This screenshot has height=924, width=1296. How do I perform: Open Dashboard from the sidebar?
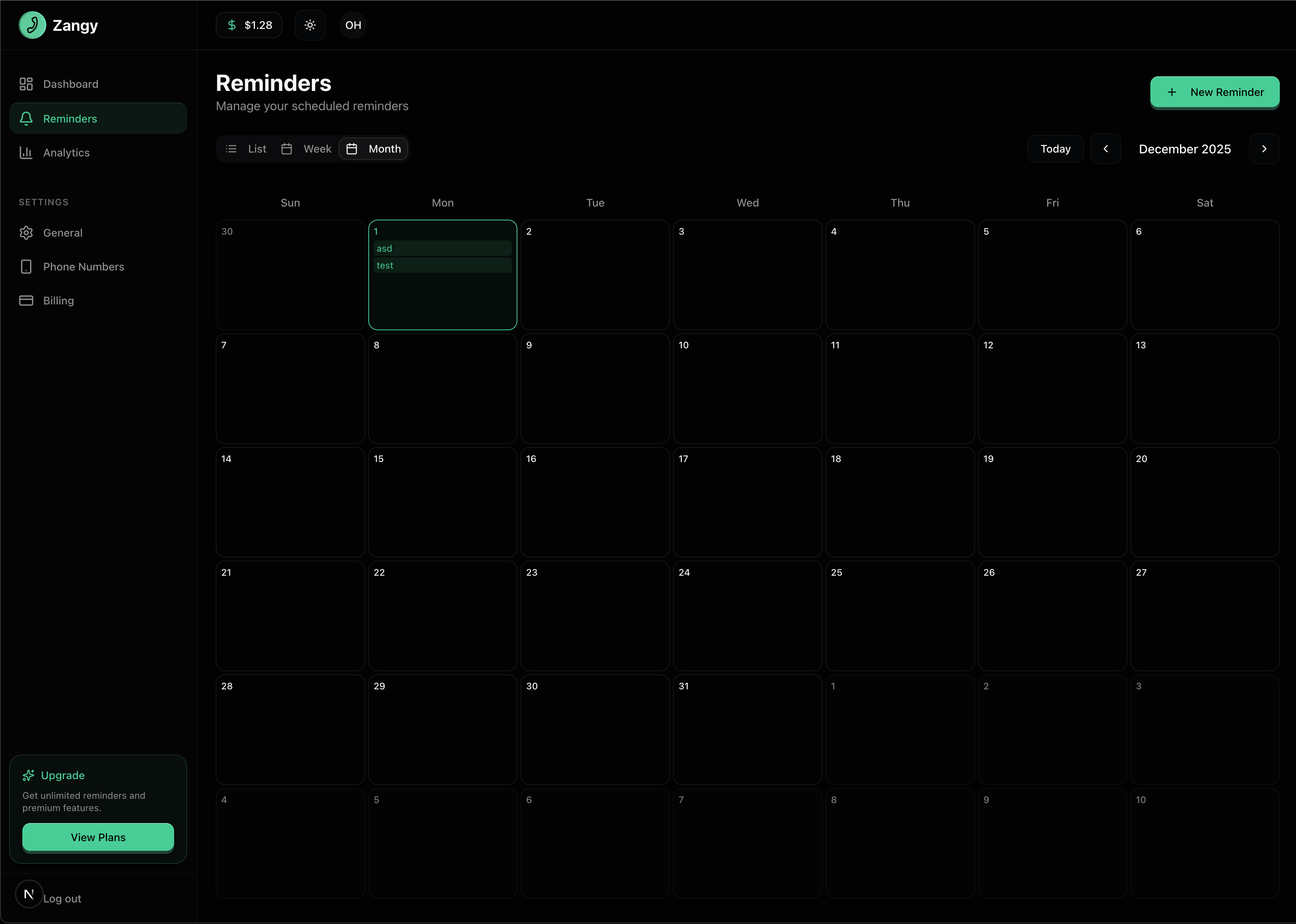coord(71,84)
